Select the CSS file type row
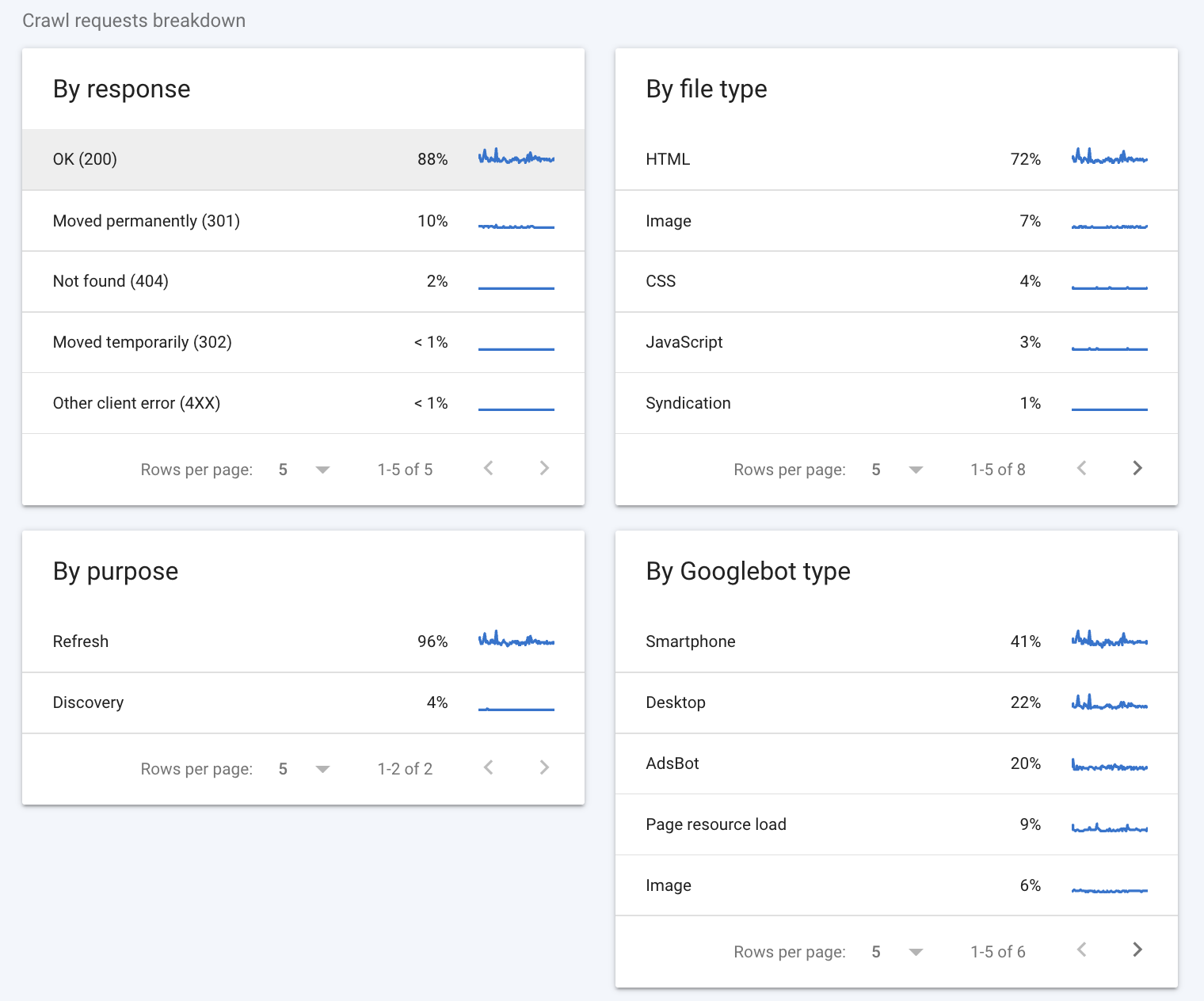The width and height of the screenshot is (1204, 1001). pyautogui.click(x=897, y=282)
